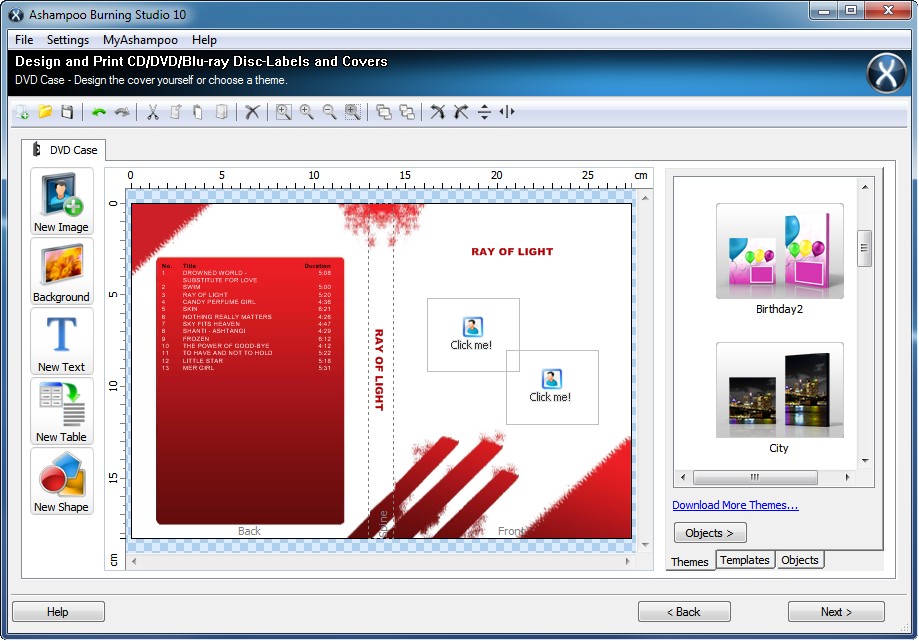Click the theme list scroll-left arrow
Viewport: 919px width, 641px height.
tap(683, 478)
